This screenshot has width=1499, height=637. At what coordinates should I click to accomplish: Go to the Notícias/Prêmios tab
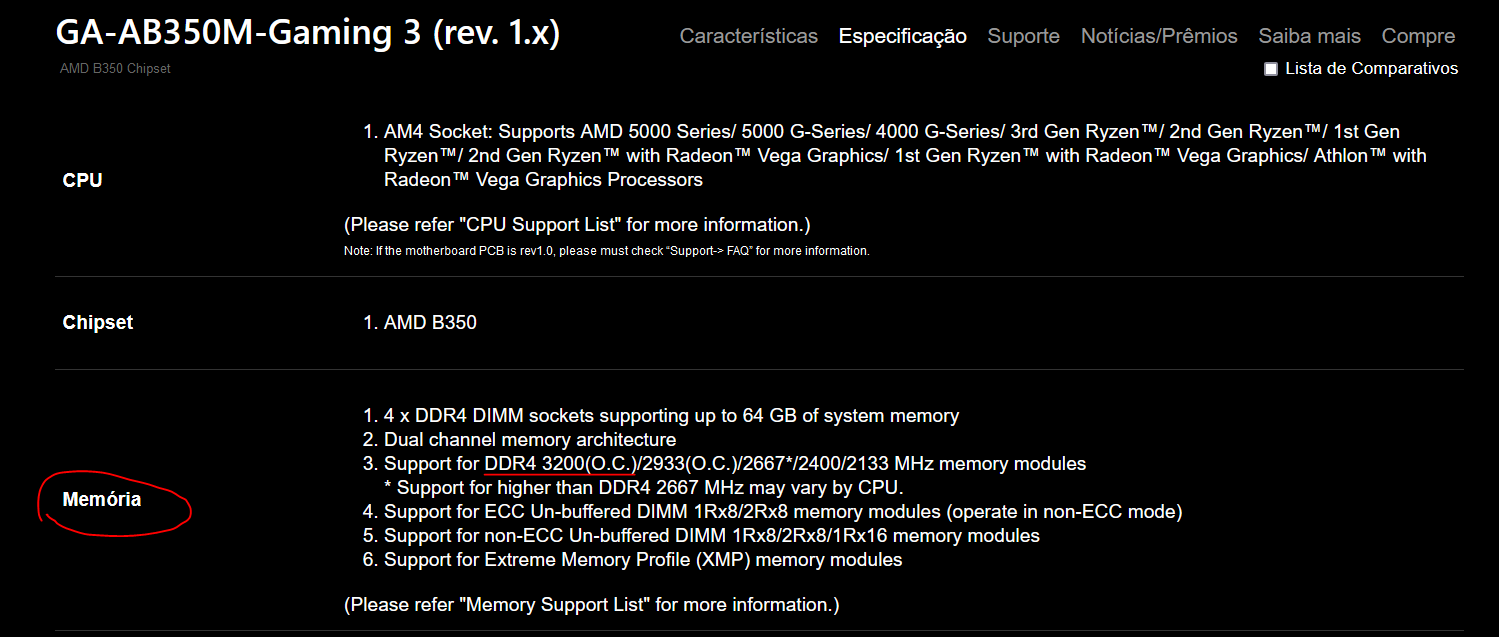pyautogui.click(x=1159, y=36)
